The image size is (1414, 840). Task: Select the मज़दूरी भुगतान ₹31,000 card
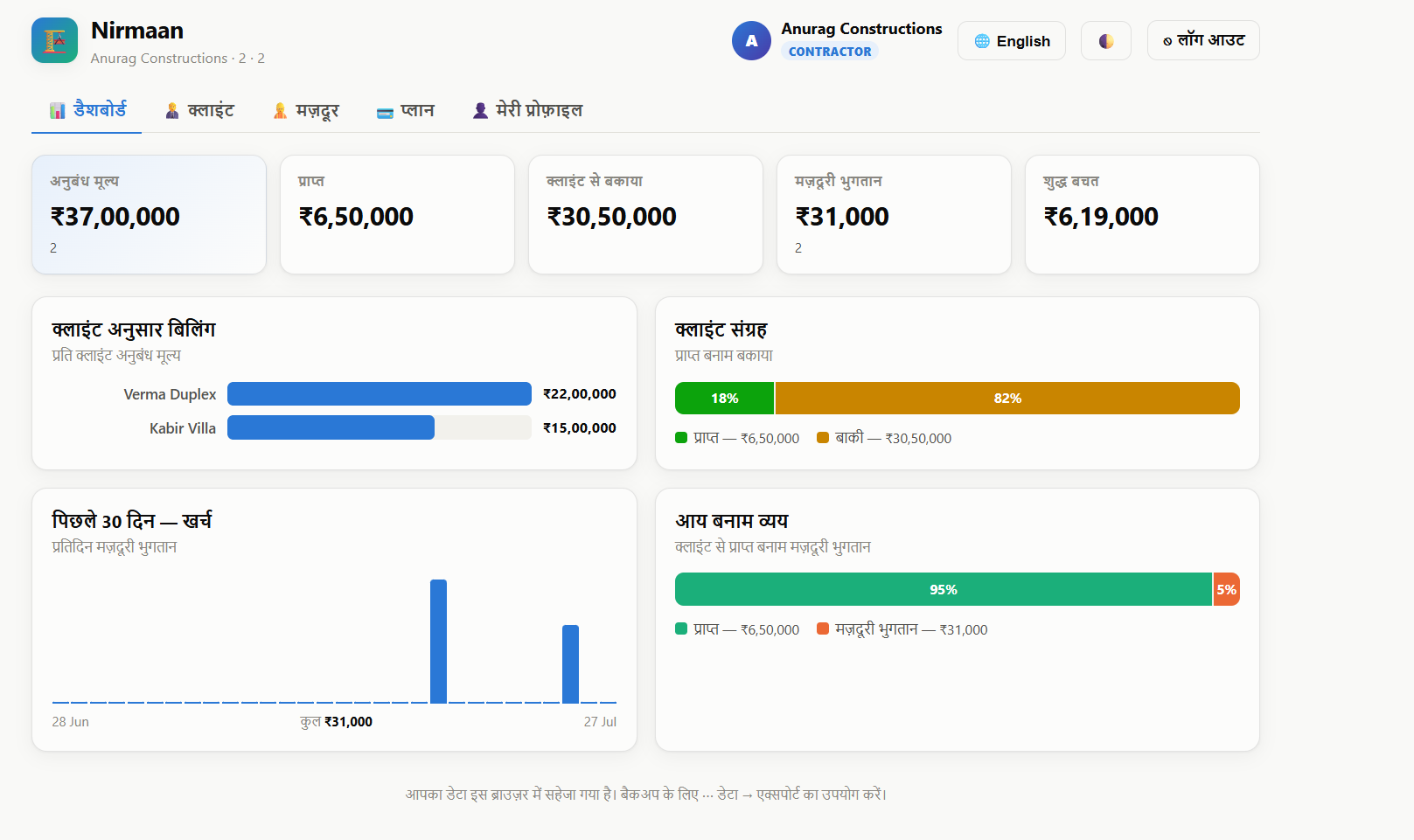[x=894, y=214]
